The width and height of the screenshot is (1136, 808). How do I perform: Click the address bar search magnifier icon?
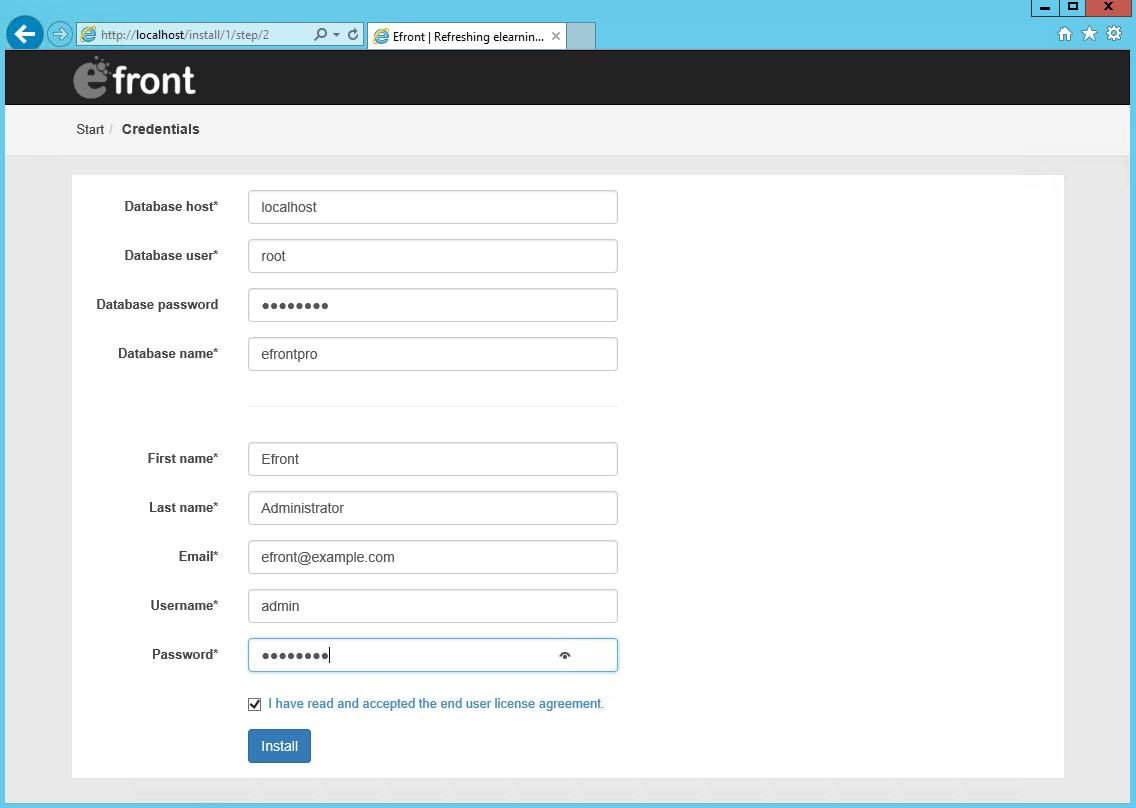(320, 34)
